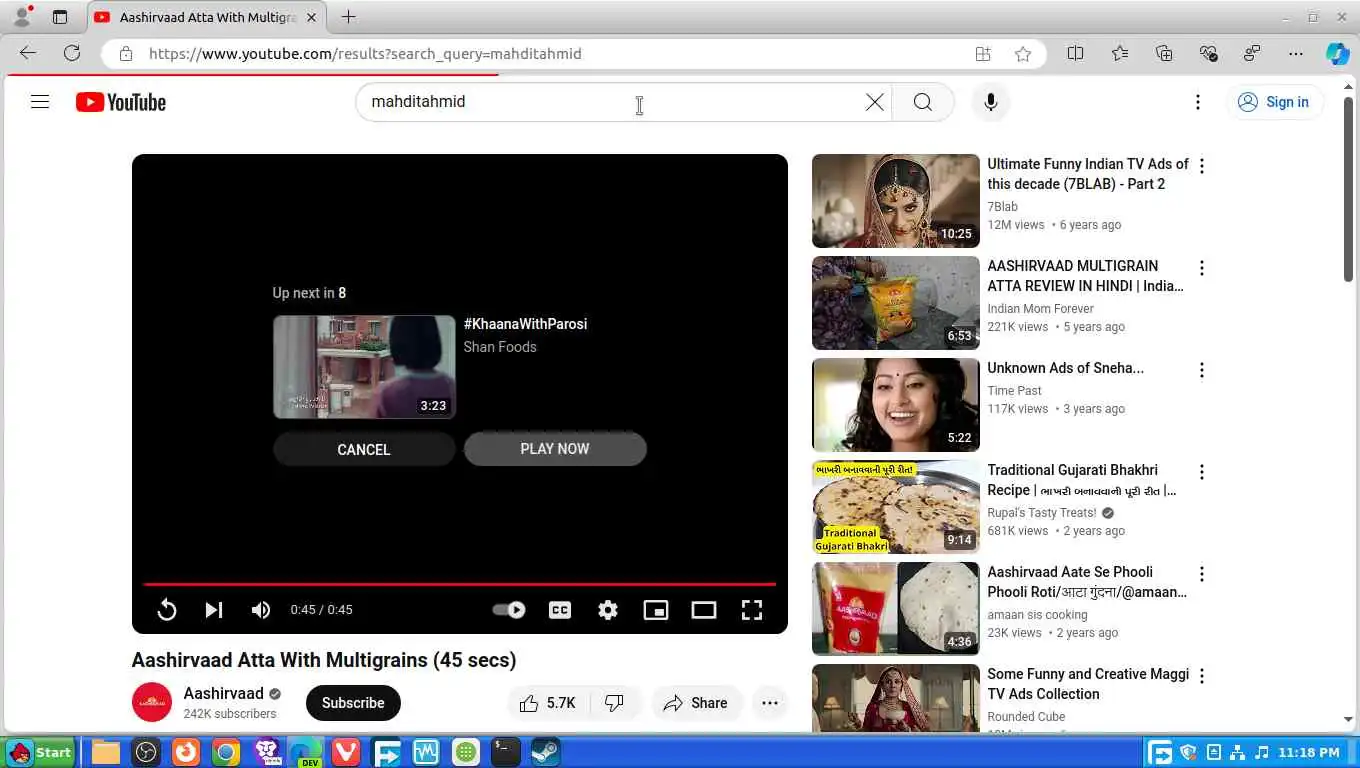The width and height of the screenshot is (1360, 768).
Task: Open Aashirvaad channel name link
Action: [x=223, y=693]
